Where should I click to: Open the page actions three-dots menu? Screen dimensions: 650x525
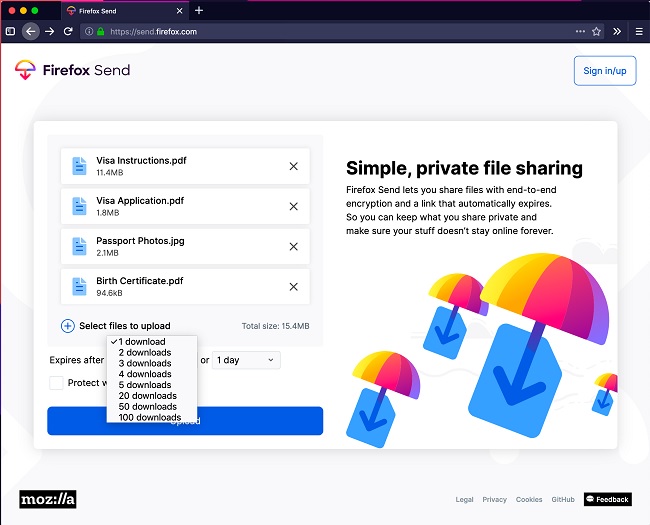(x=580, y=32)
